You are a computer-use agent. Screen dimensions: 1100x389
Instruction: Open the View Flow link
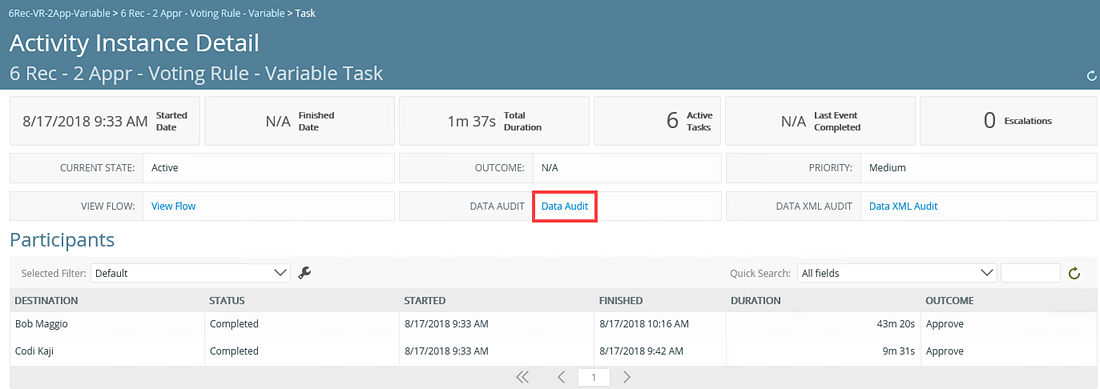173,206
